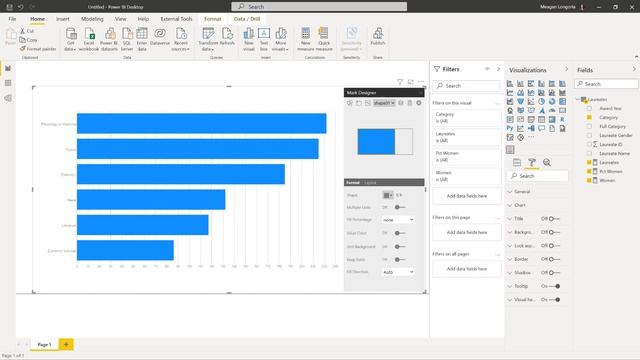Choose the funnel visual
Viewport: 640px width, 360px height.
point(520,102)
